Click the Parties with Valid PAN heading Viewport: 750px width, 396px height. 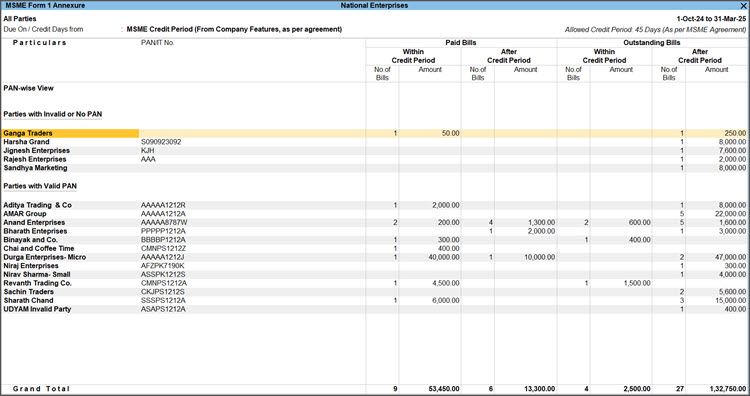click(40, 186)
